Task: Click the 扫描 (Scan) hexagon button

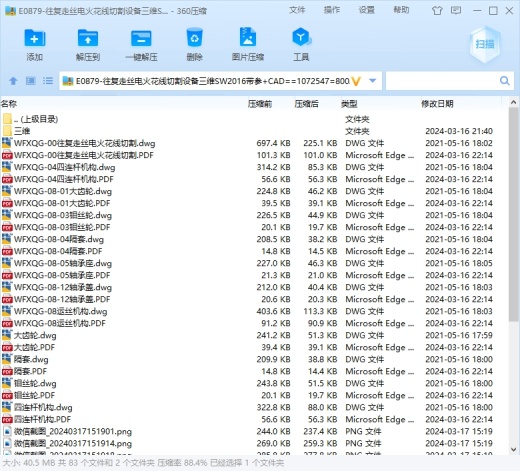Action: click(x=485, y=44)
